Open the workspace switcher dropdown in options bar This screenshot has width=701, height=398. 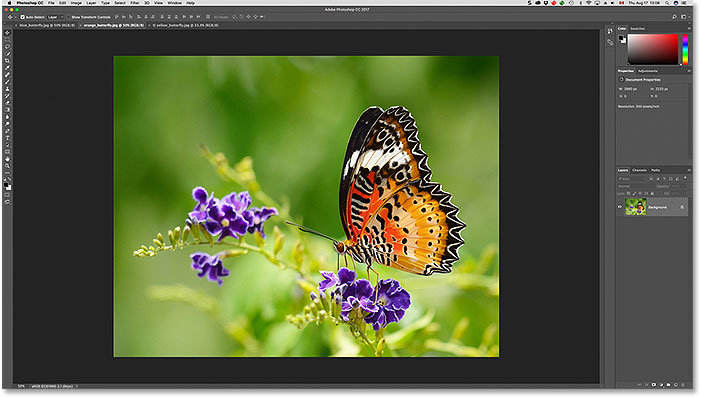[684, 17]
